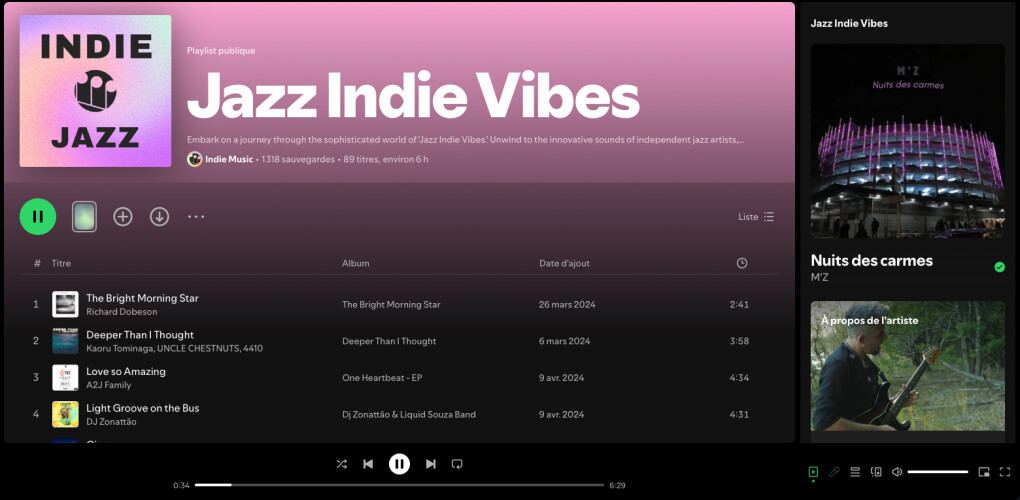This screenshot has height=500, width=1020.
Task: Open the A2J Family artist link
Action: pyautogui.click(x=109, y=385)
